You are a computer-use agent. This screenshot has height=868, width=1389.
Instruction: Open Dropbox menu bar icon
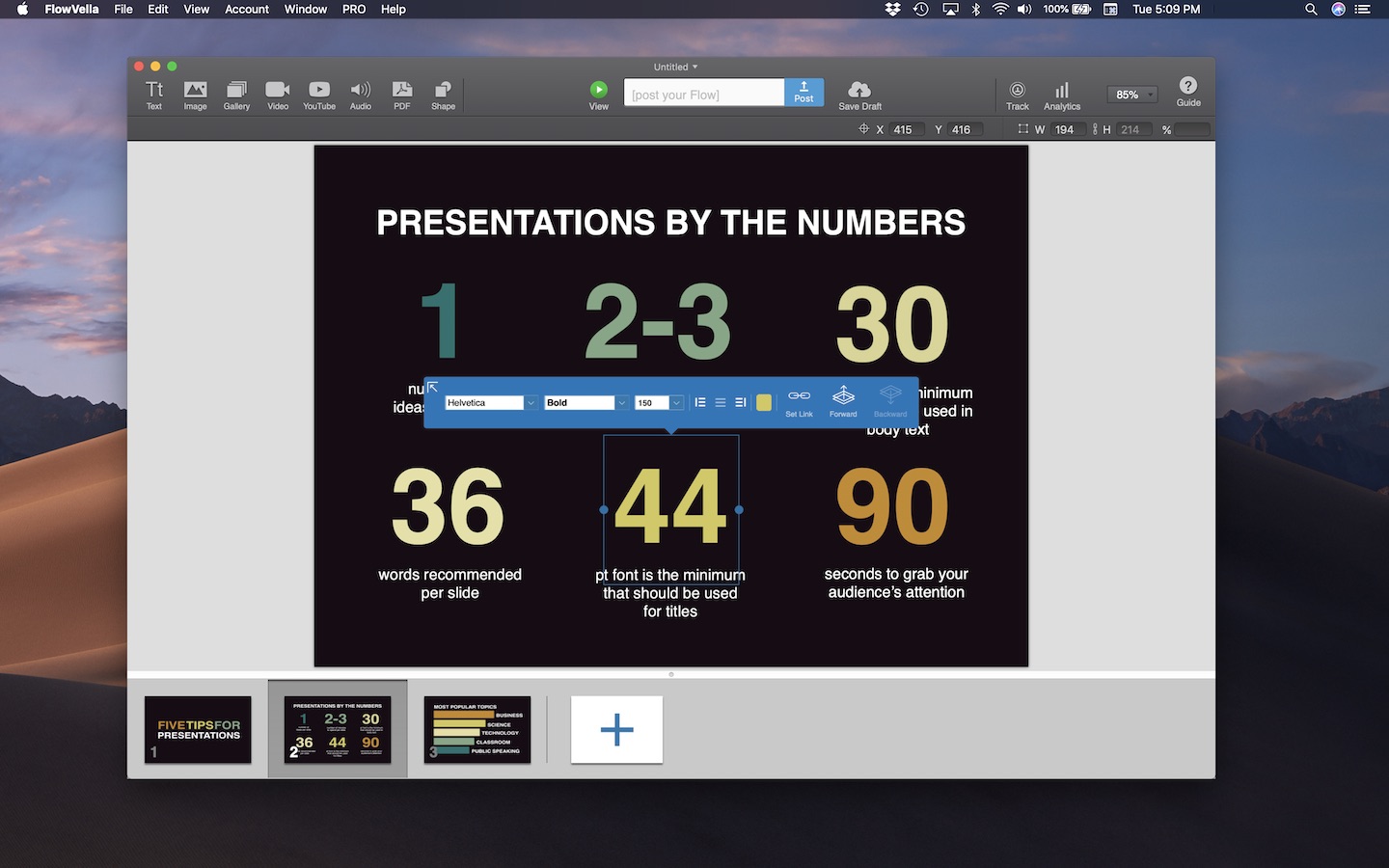tap(893, 9)
